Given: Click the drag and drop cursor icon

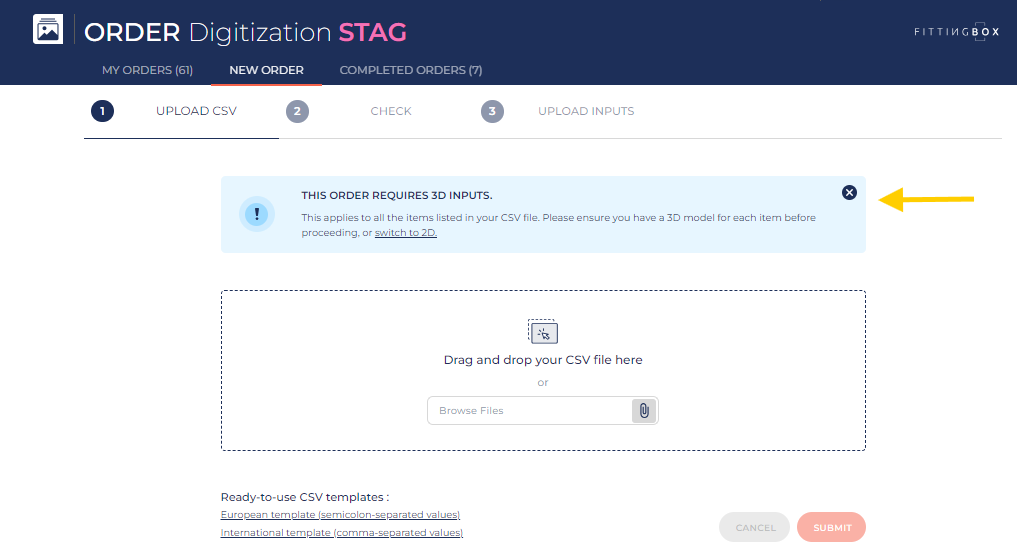Looking at the screenshot, I should (543, 332).
